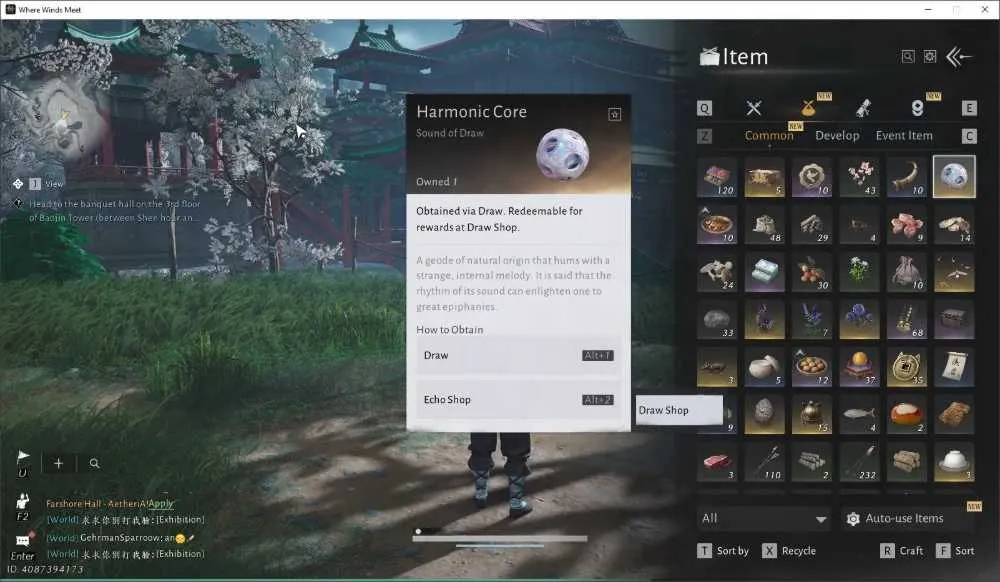Choose Draw under How to Obtain
Screen dimensions: 1000x582
tap(518, 356)
